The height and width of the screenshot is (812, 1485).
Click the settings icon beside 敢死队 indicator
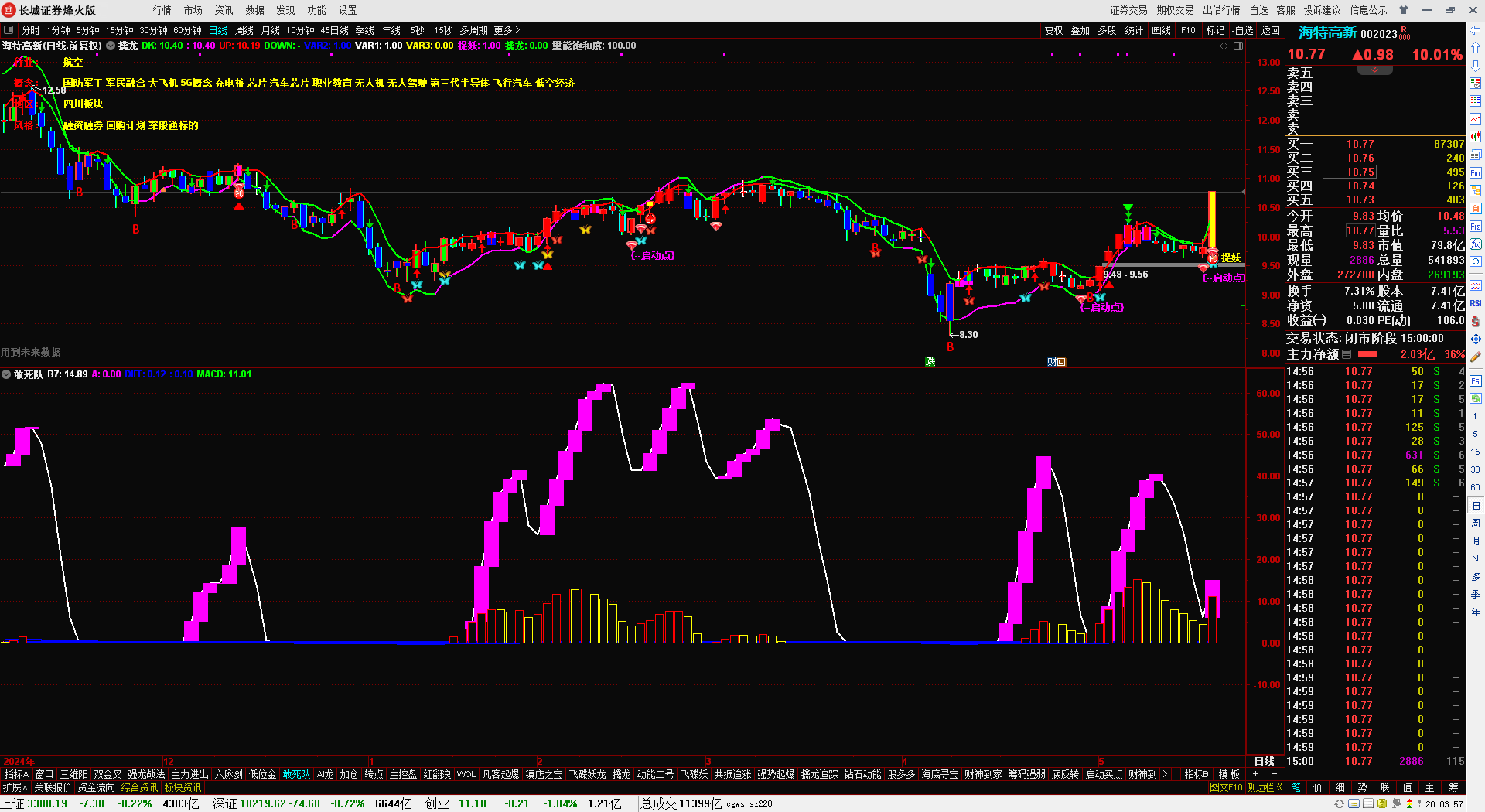coord(6,374)
